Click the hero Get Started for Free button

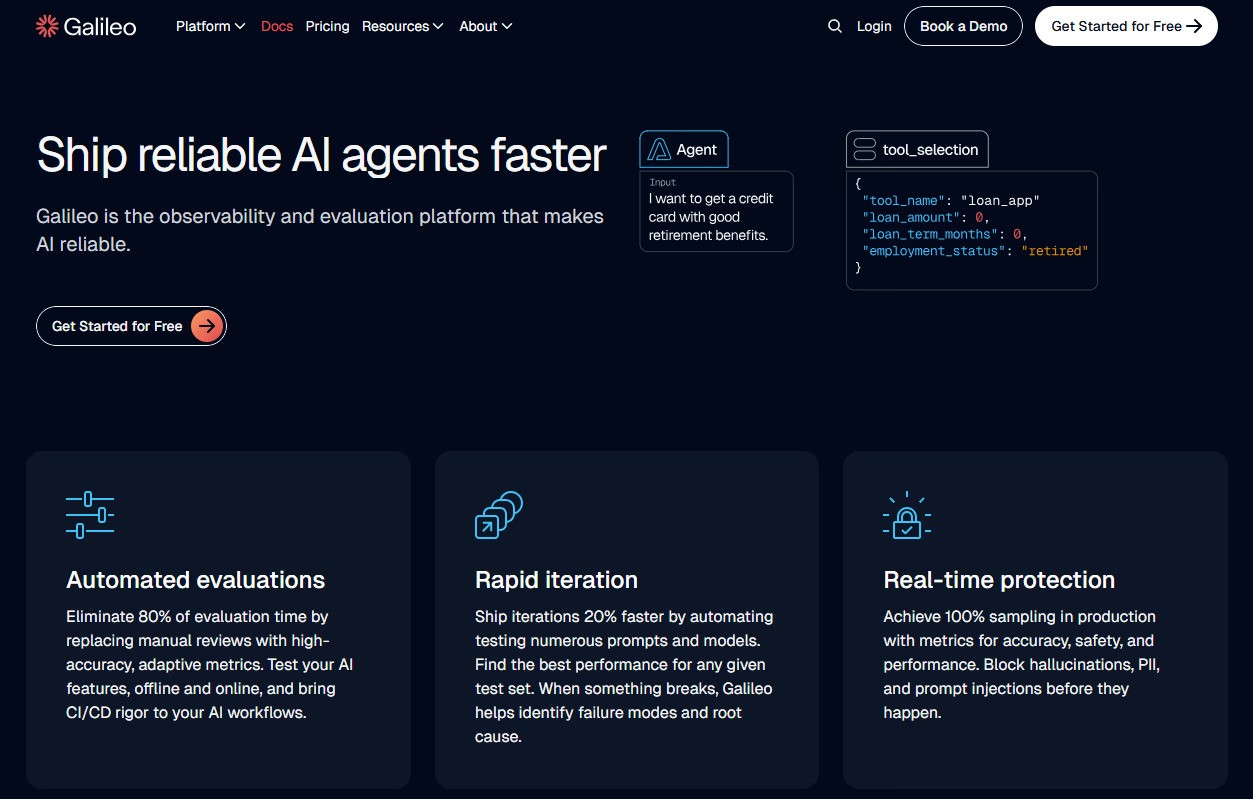[131, 326]
